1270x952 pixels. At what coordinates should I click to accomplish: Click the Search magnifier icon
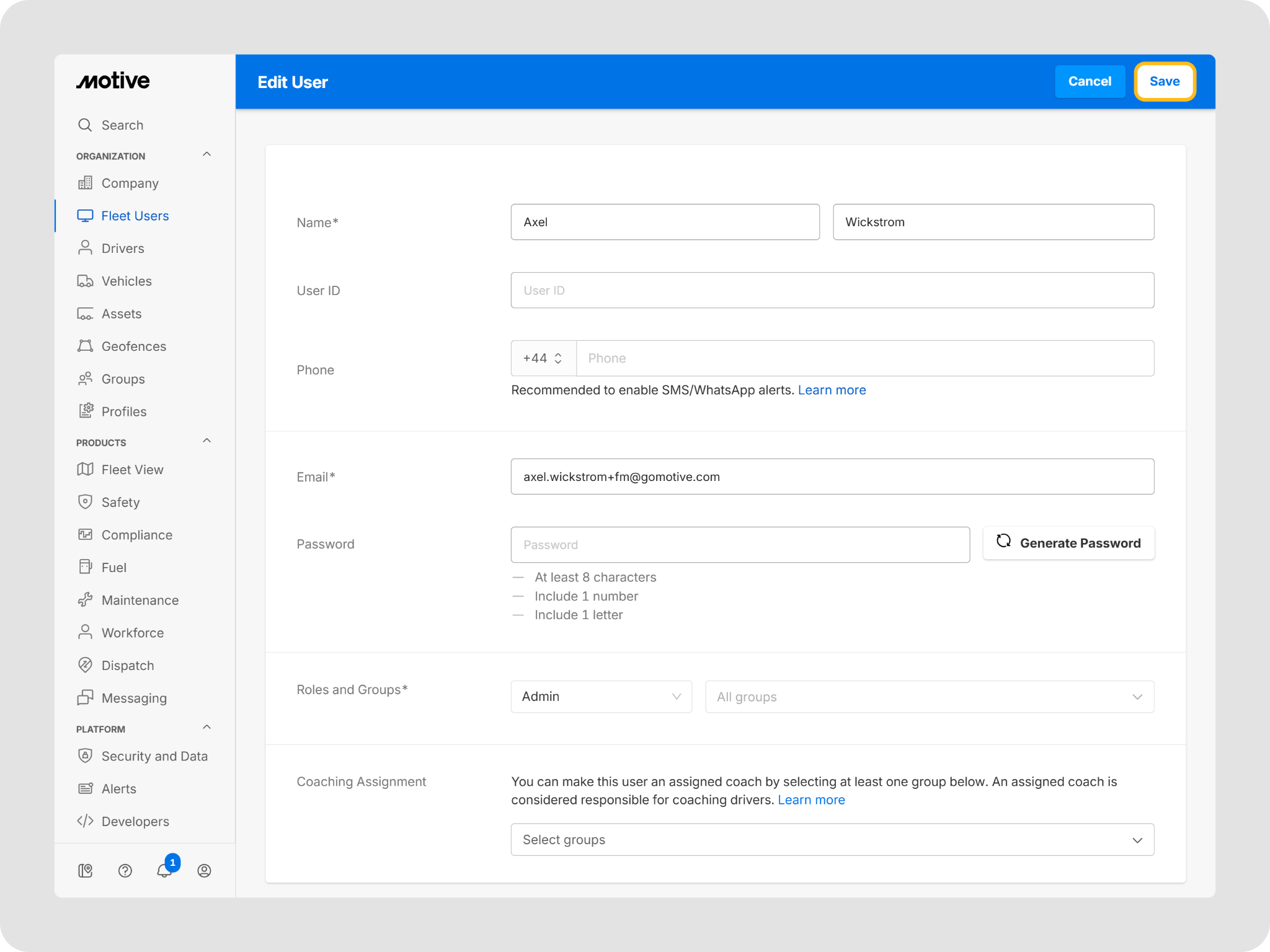pos(85,125)
